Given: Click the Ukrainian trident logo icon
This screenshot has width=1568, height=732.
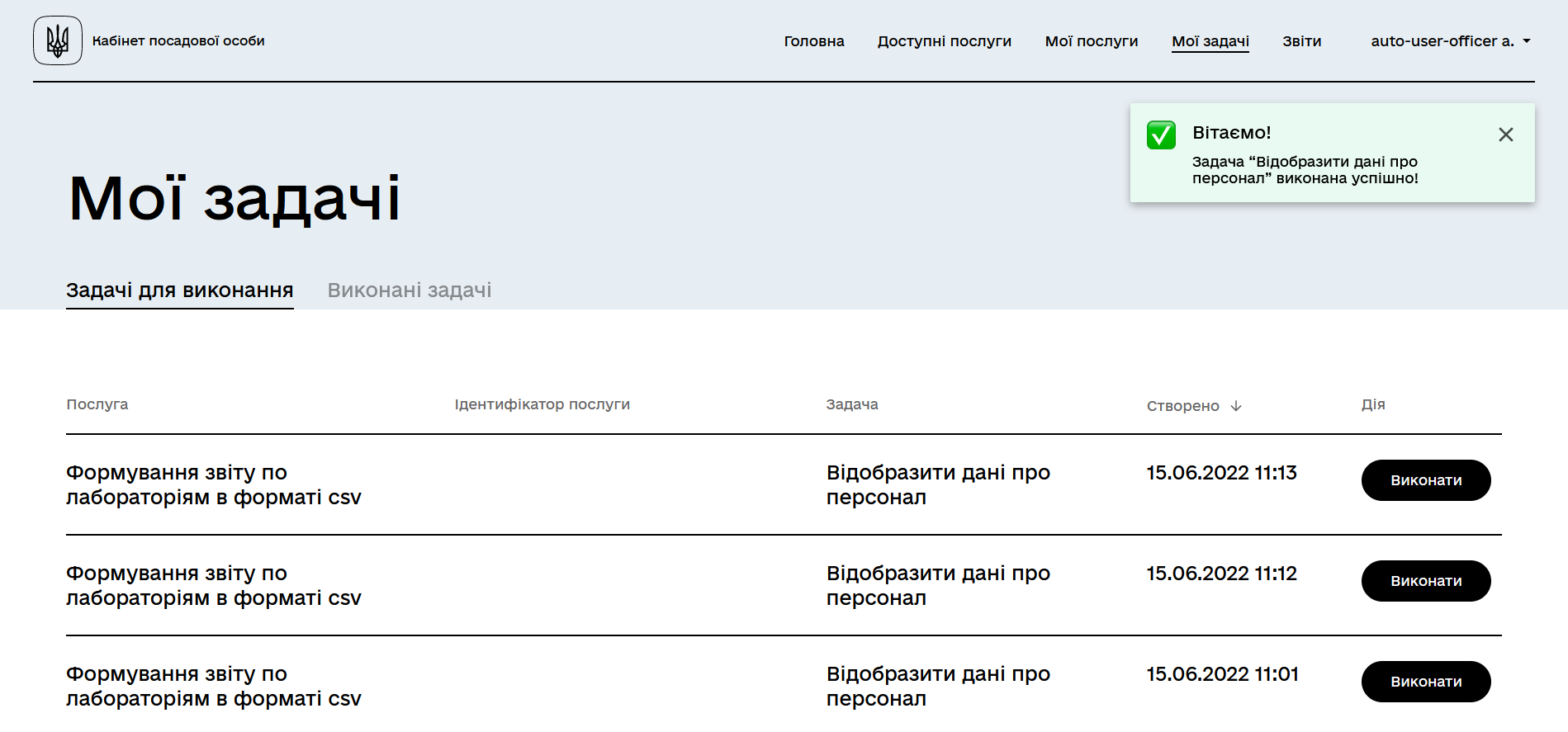Looking at the screenshot, I should (x=58, y=40).
